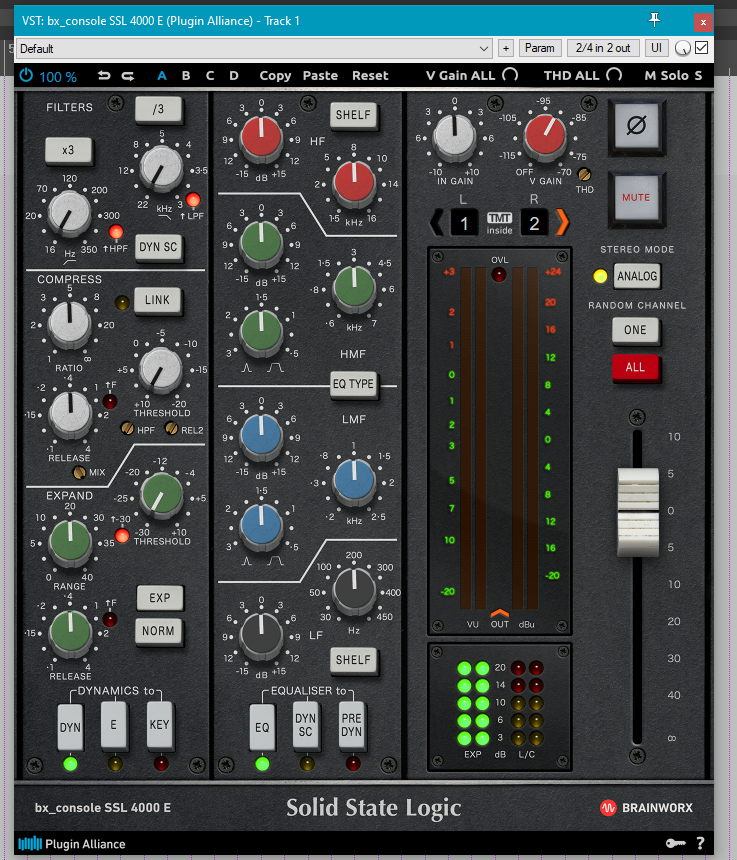Screen dimensions: 737x860
Task: Toggle the DYN SC filter button
Action: (158, 247)
